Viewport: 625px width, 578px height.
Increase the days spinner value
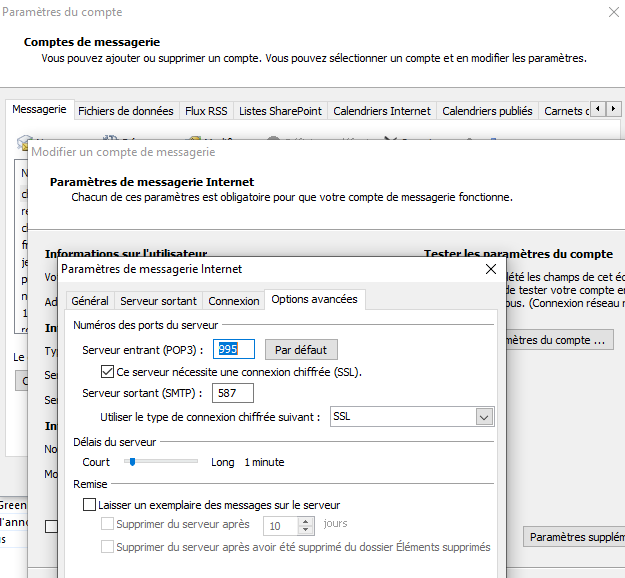click(x=306, y=521)
